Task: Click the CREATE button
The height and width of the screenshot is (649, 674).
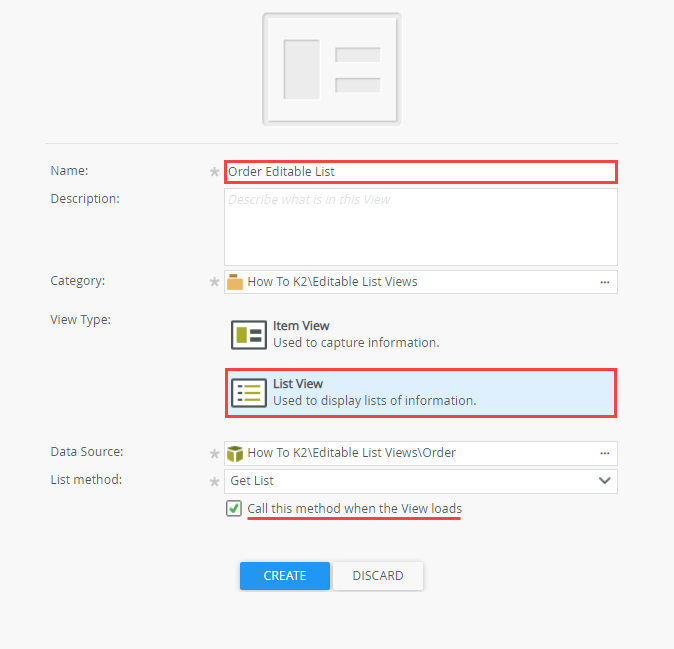Action: click(x=285, y=576)
